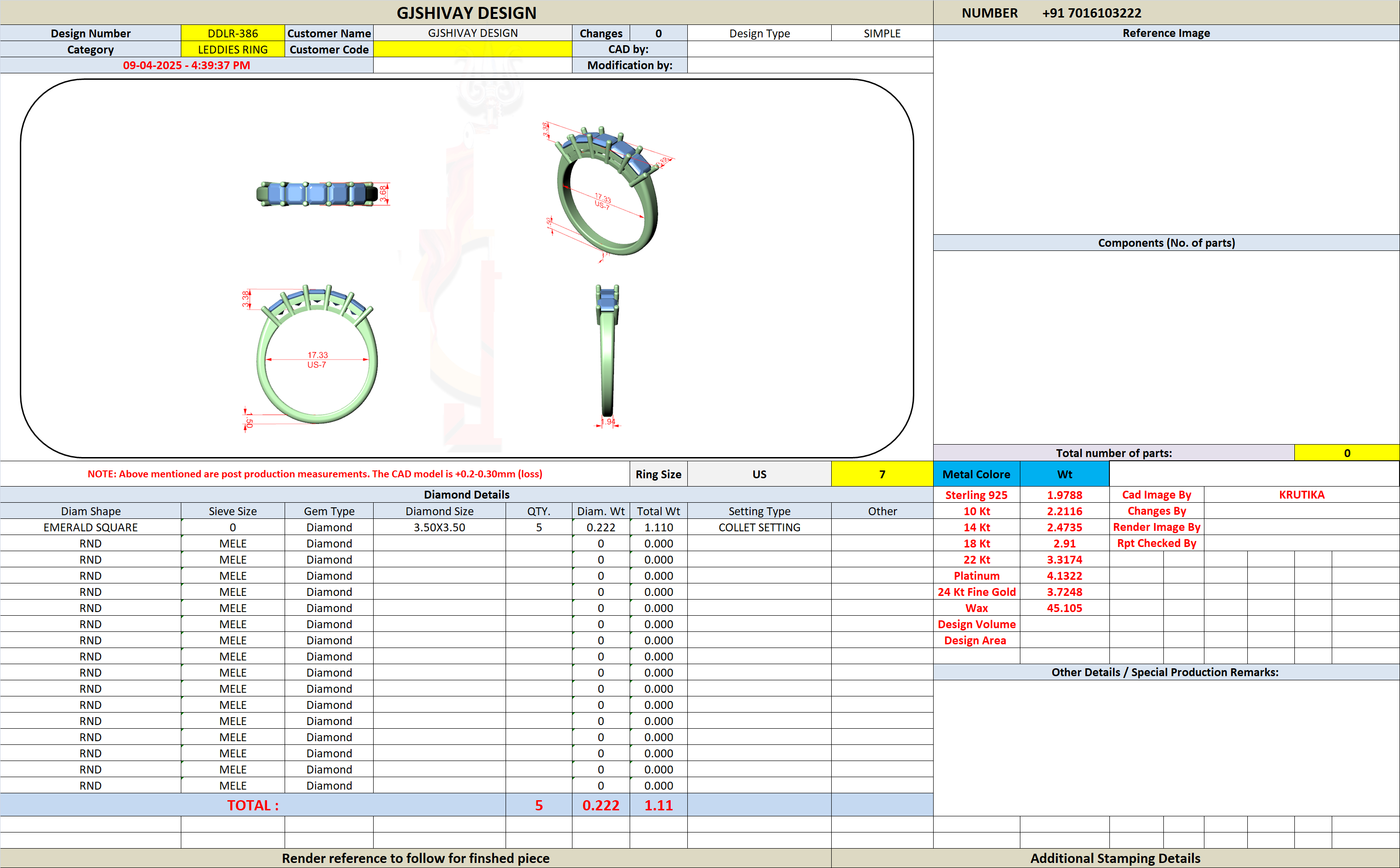Click the empty CAD by value cell

810,49
